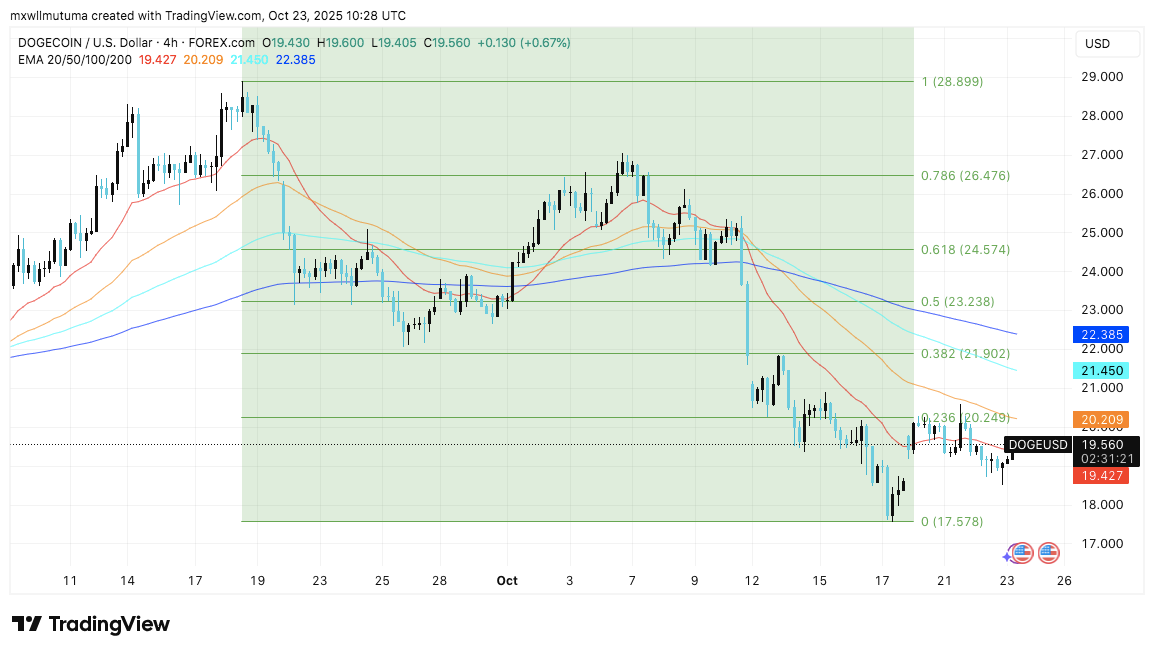Click the TradingView logo at bottom left

[91, 624]
